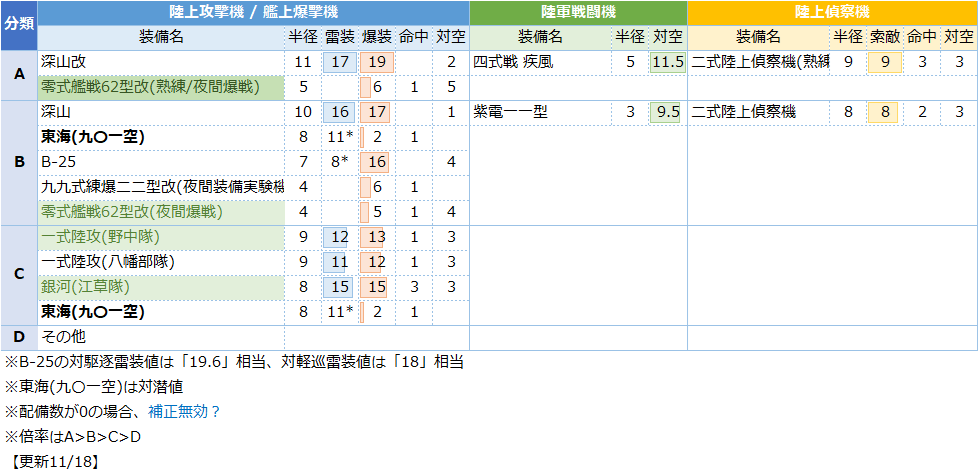The width and height of the screenshot is (978, 476).
Task: Select the 11.5 anti-air value cell
Action: tap(667, 62)
